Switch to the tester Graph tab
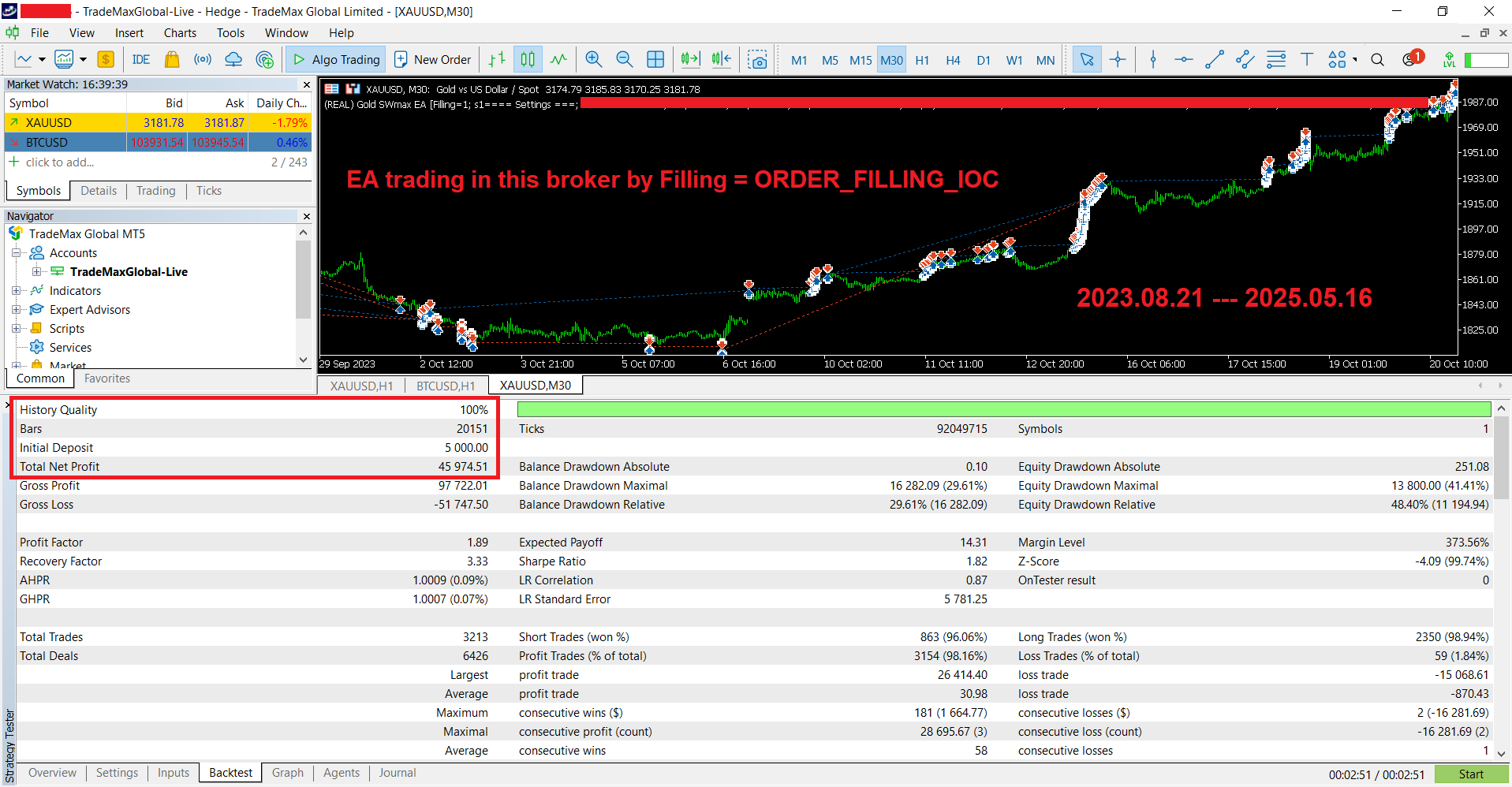 coord(288,773)
